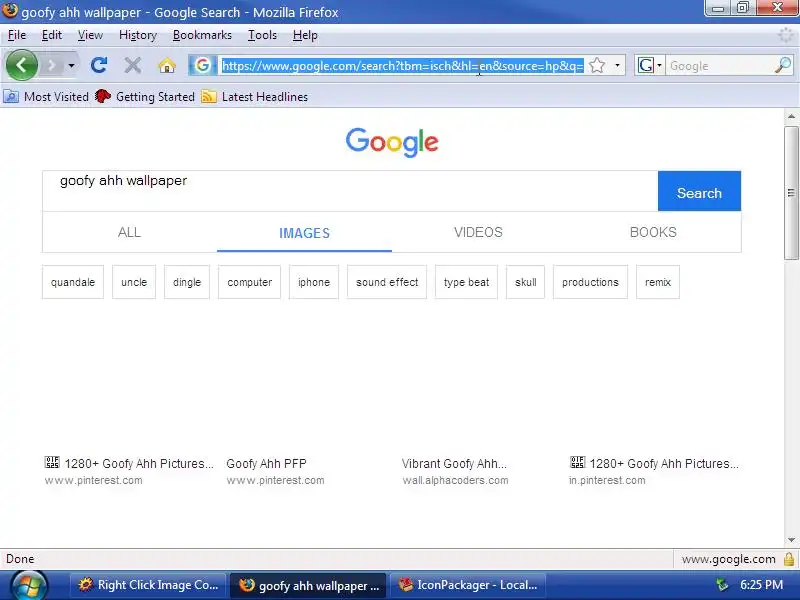The image size is (800, 600).
Task: Open the www.pinterest.com 1280+ Goofy Ahh Pictures result
Action: point(129,464)
